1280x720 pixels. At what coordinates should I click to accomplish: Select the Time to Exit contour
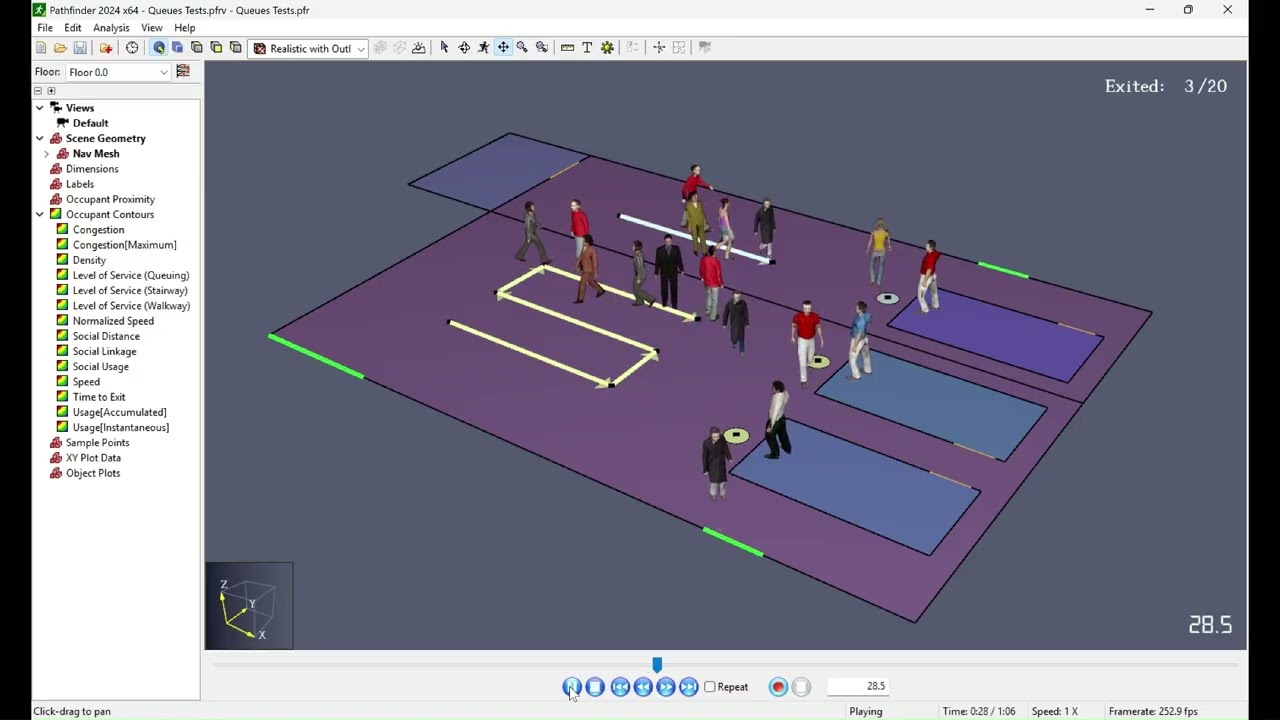click(98, 397)
